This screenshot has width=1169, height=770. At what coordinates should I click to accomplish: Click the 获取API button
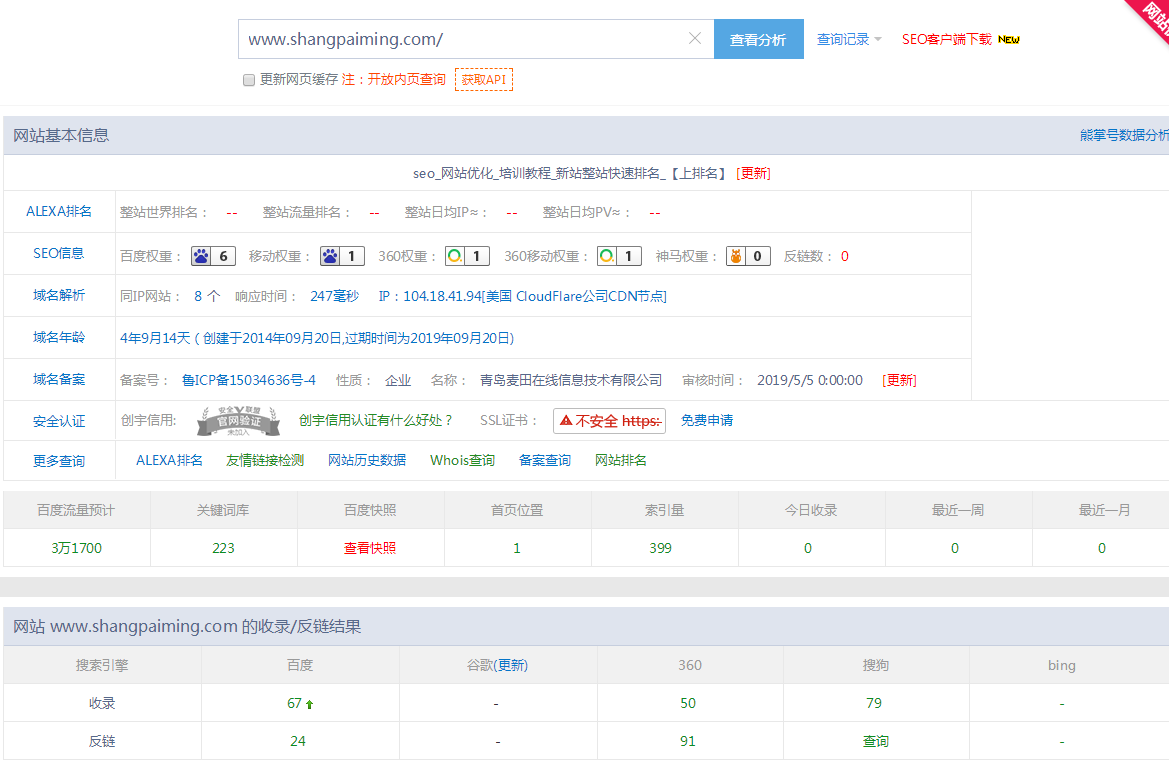pyautogui.click(x=484, y=80)
